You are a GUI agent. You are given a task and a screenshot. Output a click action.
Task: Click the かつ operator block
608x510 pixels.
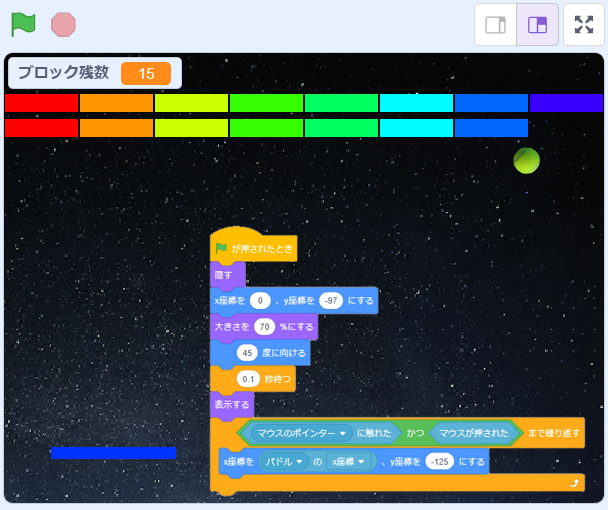(415, 433)
